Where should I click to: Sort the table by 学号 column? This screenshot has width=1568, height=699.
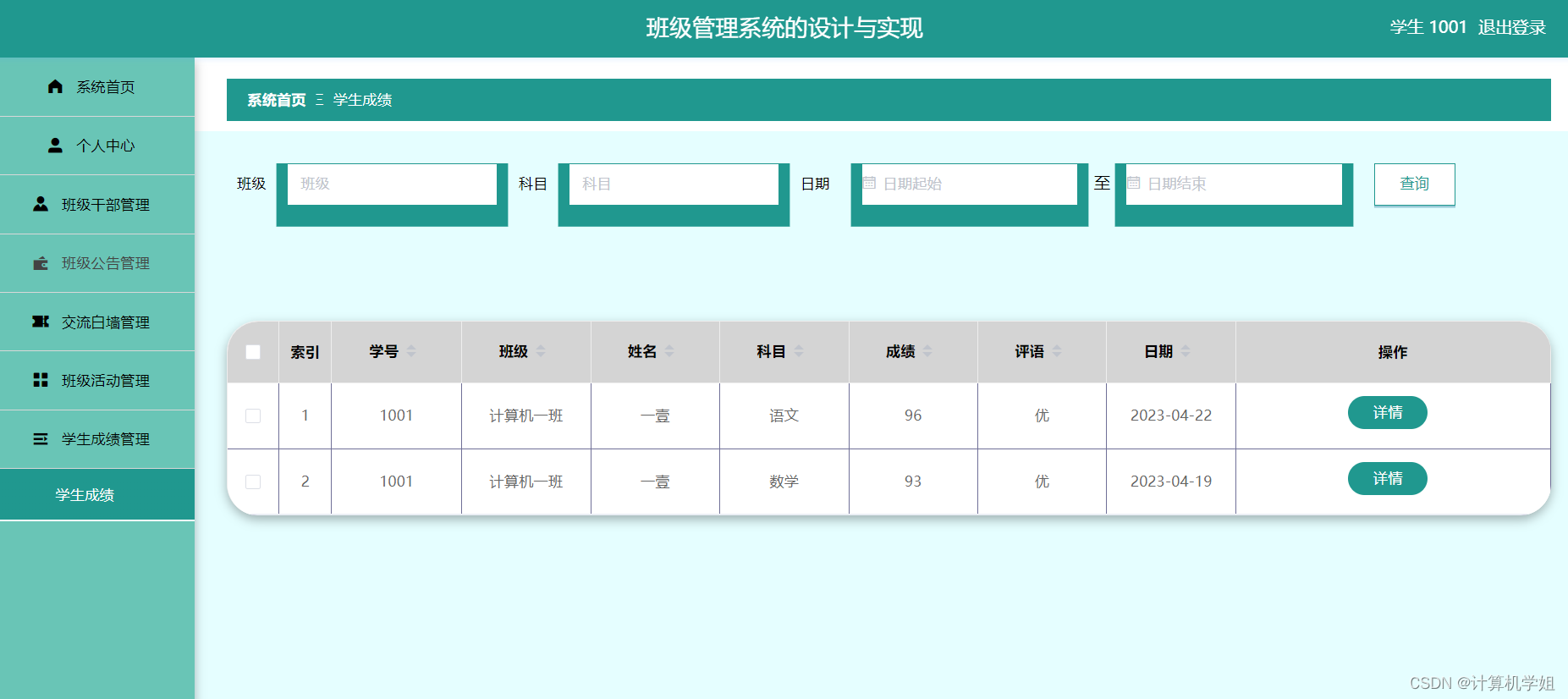click(x=411, y=351)
